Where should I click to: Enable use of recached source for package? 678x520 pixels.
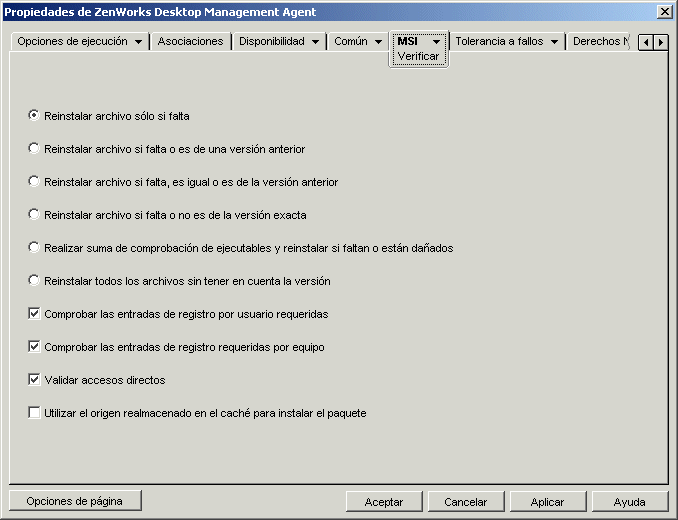point(34,412)
